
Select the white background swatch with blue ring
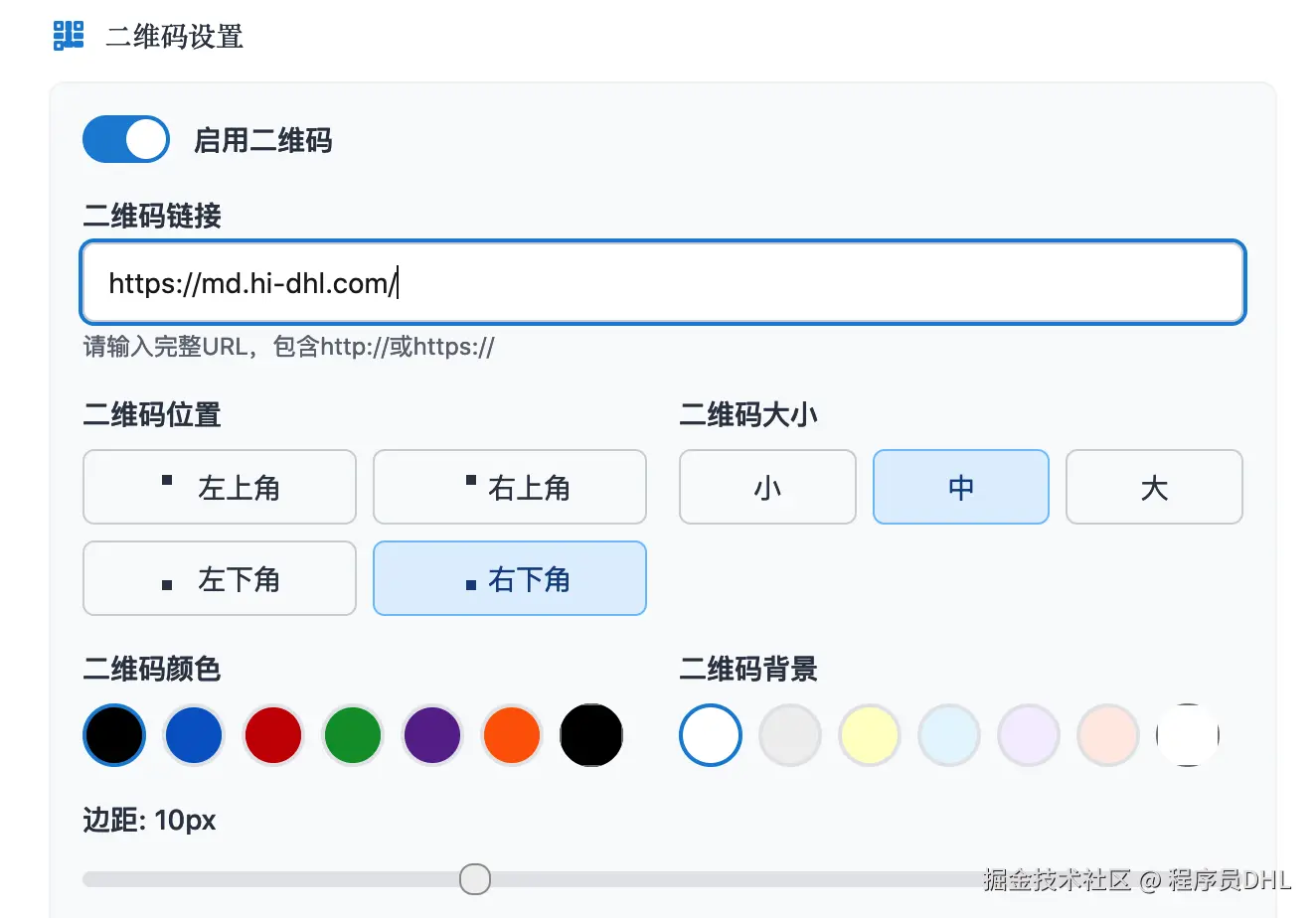tap(711, 735)
